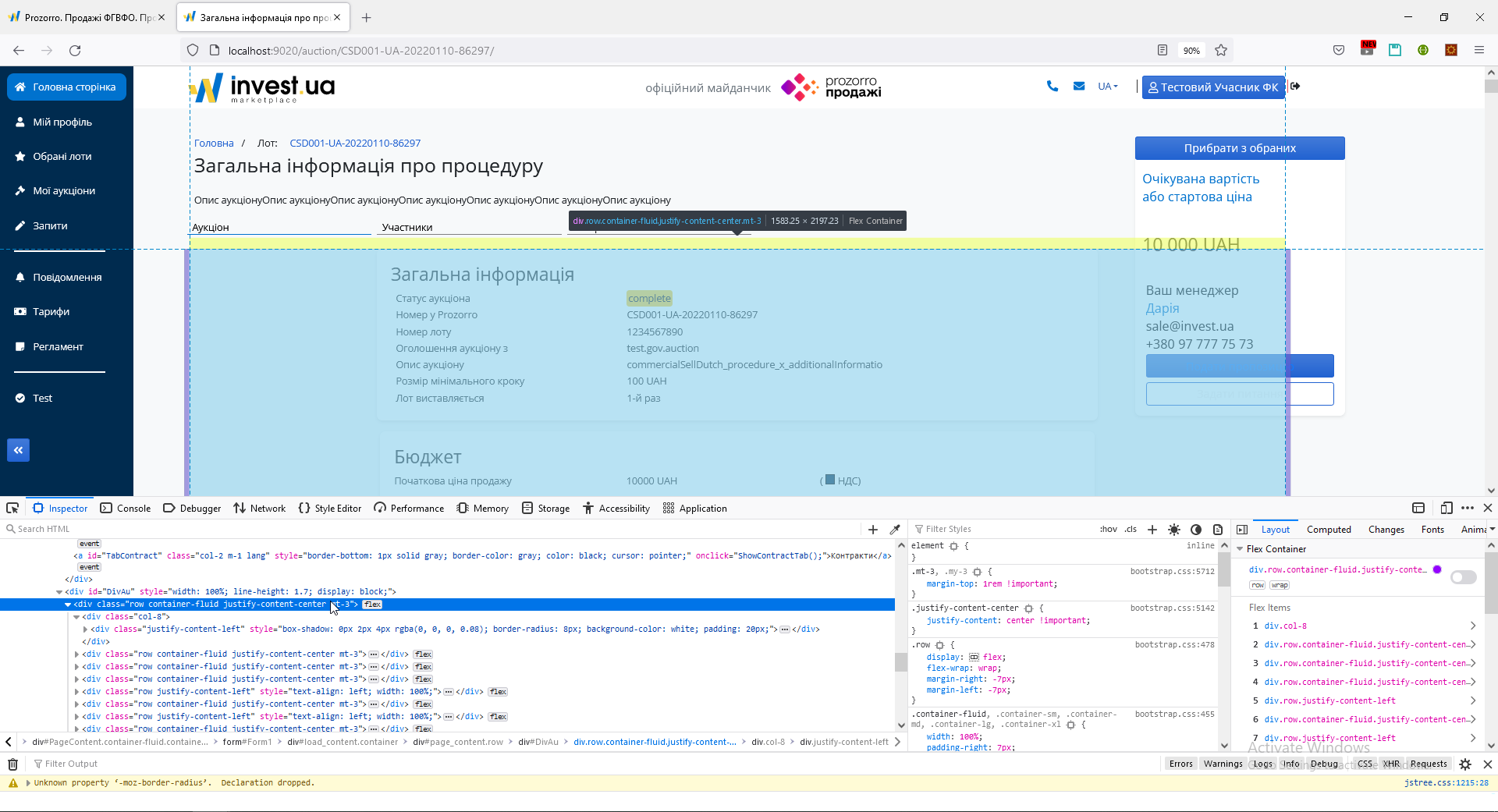Toggle the Warnings console filter
This screenshot has height=812, width=1498.
coord(1223,764)
